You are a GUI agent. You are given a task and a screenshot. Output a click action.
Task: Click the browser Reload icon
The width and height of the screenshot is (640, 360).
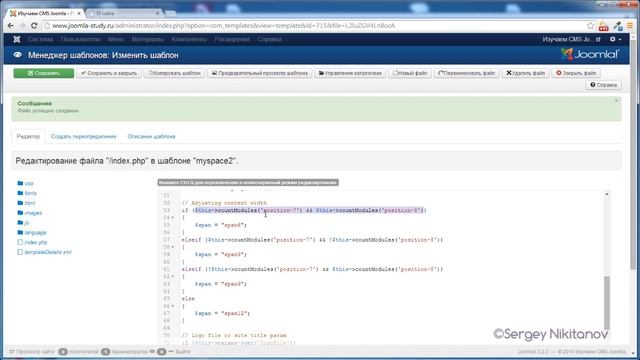[x=34, y=26]
